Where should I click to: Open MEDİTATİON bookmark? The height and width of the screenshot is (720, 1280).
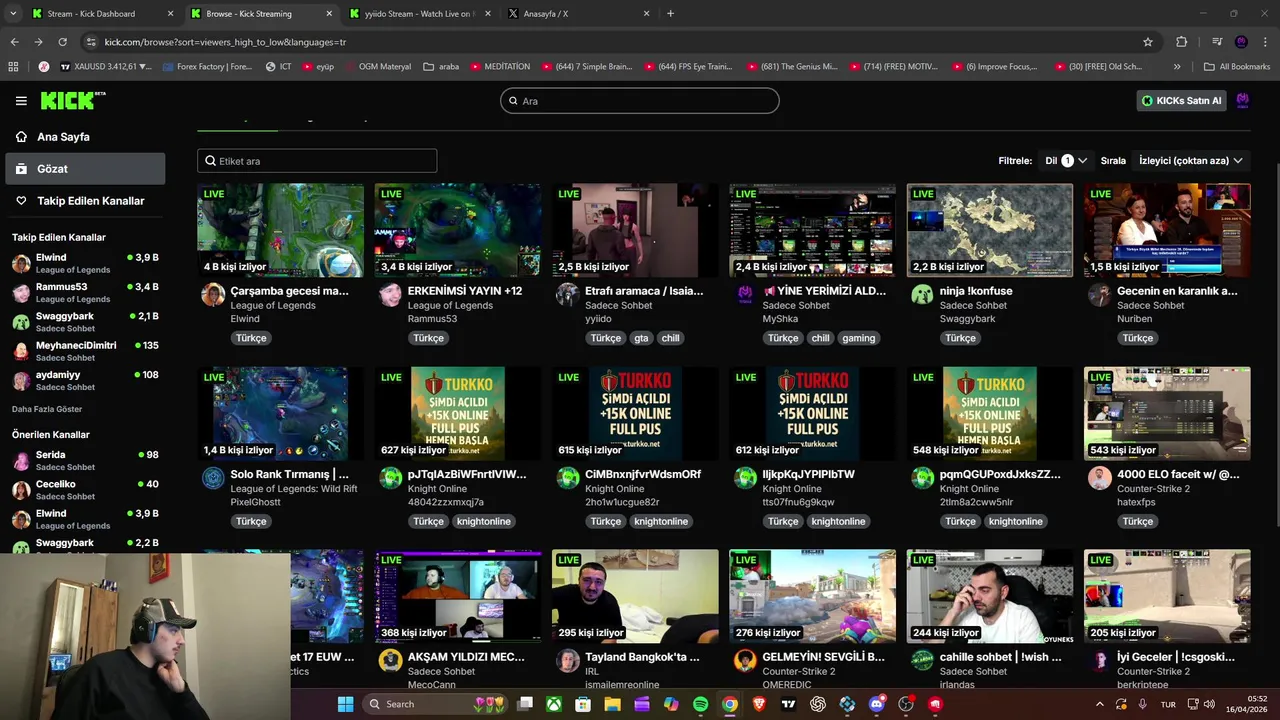click(500, 67)
